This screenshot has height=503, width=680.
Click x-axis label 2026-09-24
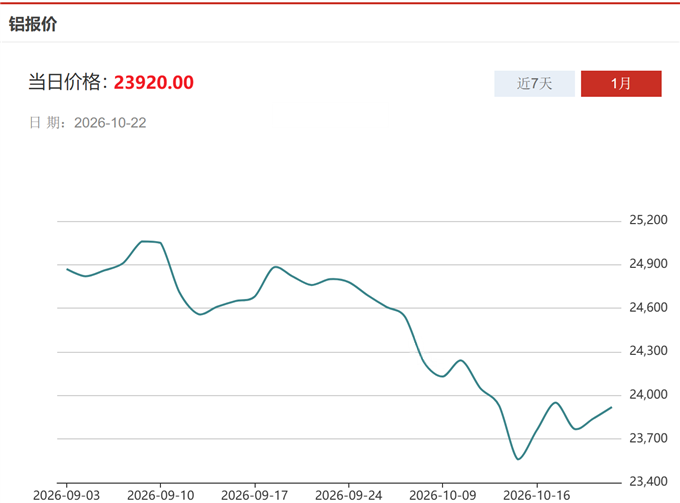tap(349, 495)
